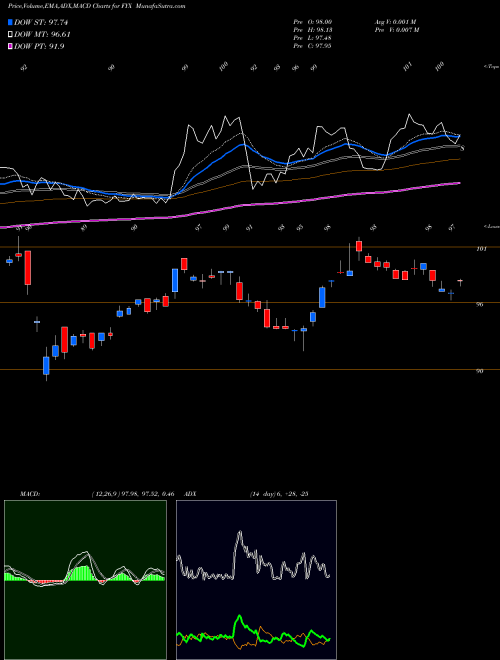Click the 'ADX' panel label
The height and width of the screenshot is (660, 500).
(x=190, y=494)
